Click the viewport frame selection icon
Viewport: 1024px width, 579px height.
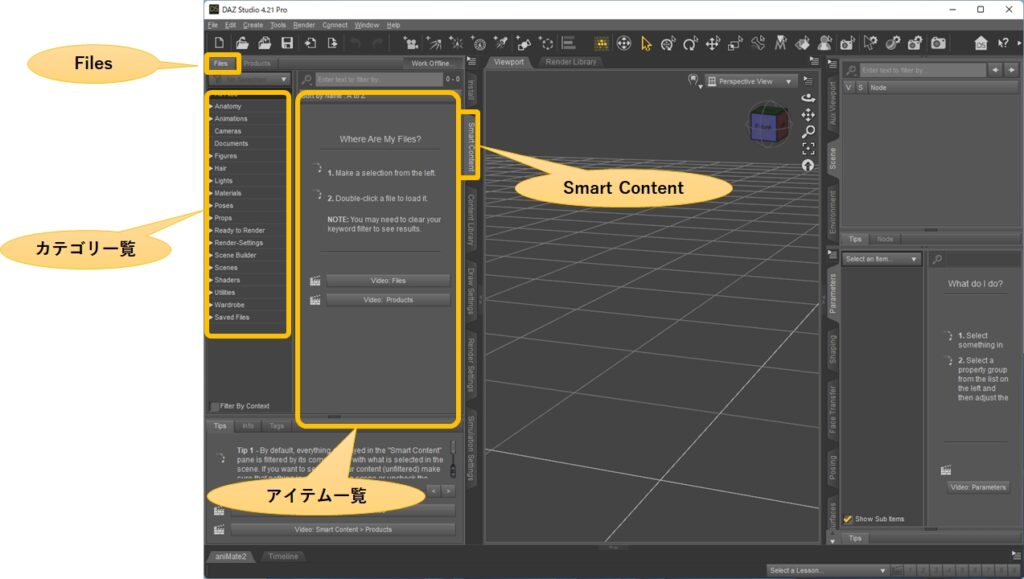pos(808,148)
